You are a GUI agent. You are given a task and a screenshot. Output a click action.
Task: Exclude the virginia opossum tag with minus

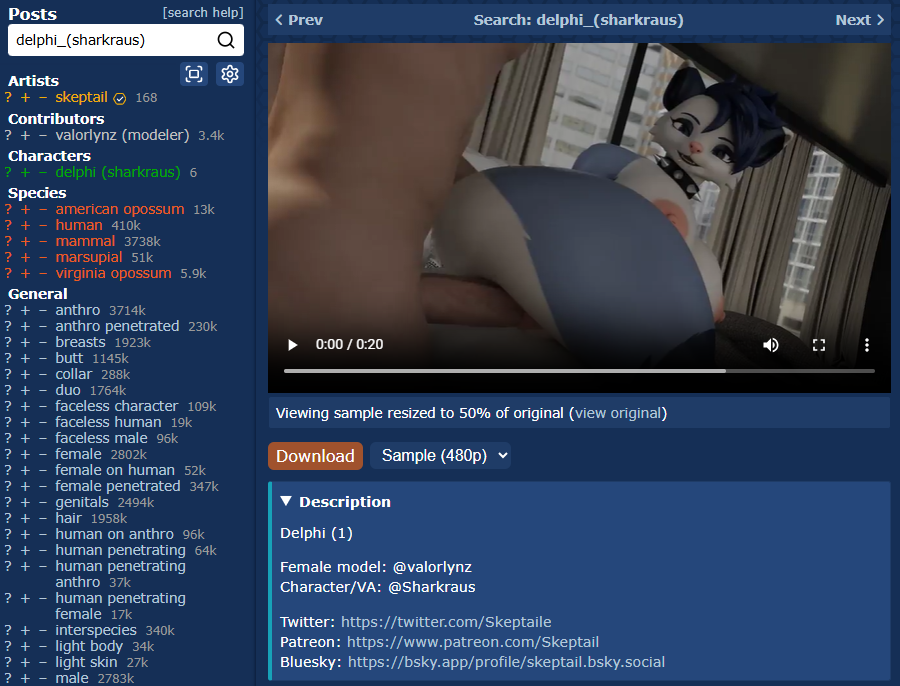click(43, 273)
